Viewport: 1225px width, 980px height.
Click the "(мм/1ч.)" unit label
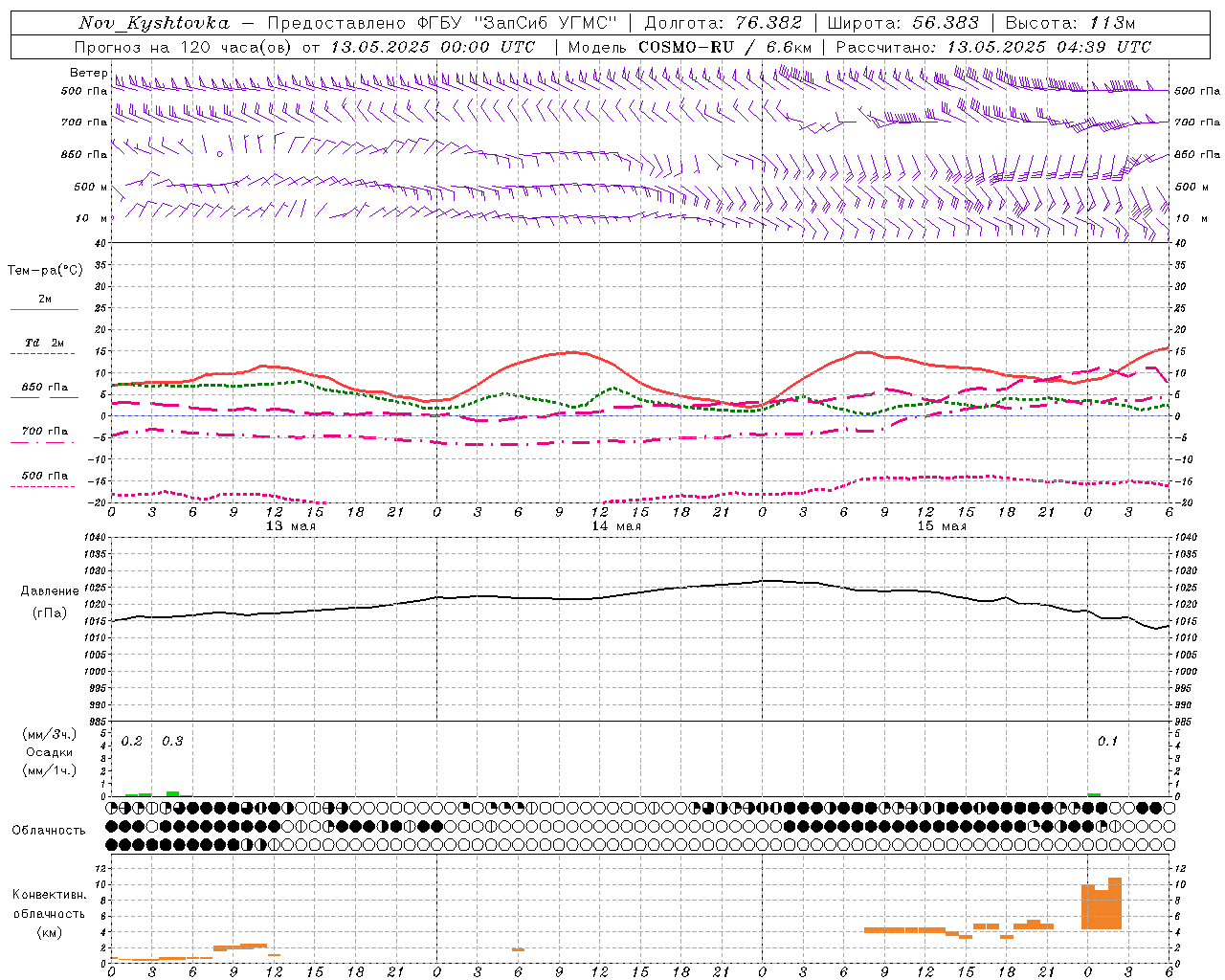click(x=49, y=770)
